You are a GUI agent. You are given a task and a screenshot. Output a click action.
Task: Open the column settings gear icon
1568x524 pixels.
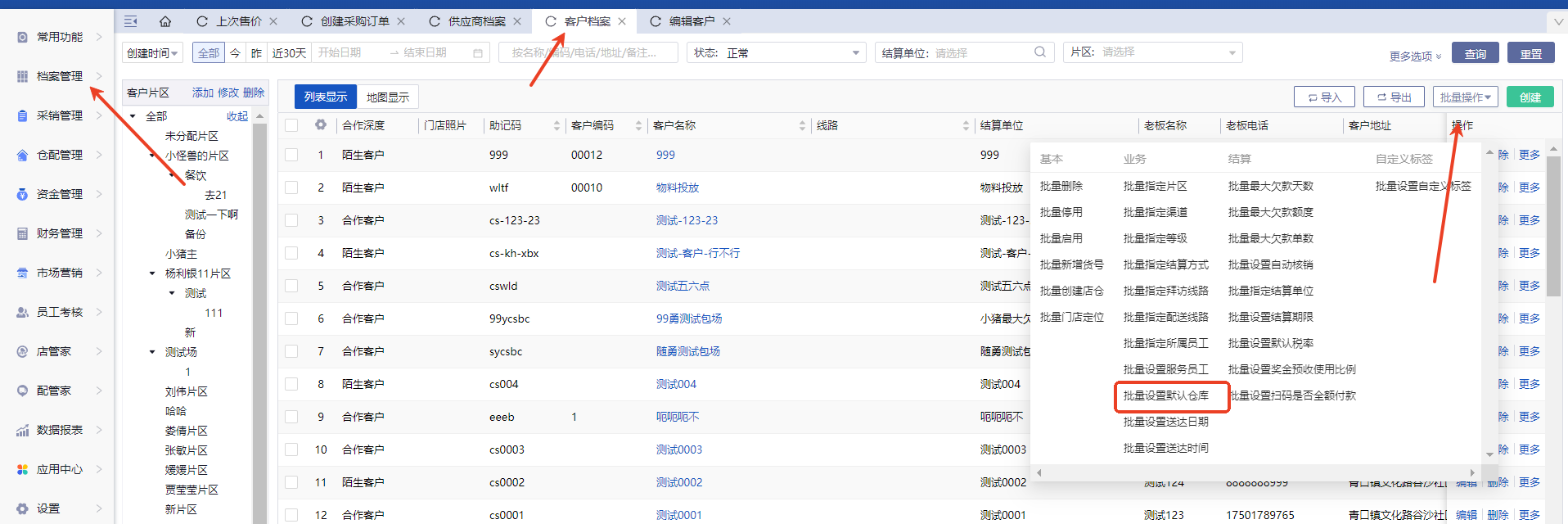coord(321,125)
